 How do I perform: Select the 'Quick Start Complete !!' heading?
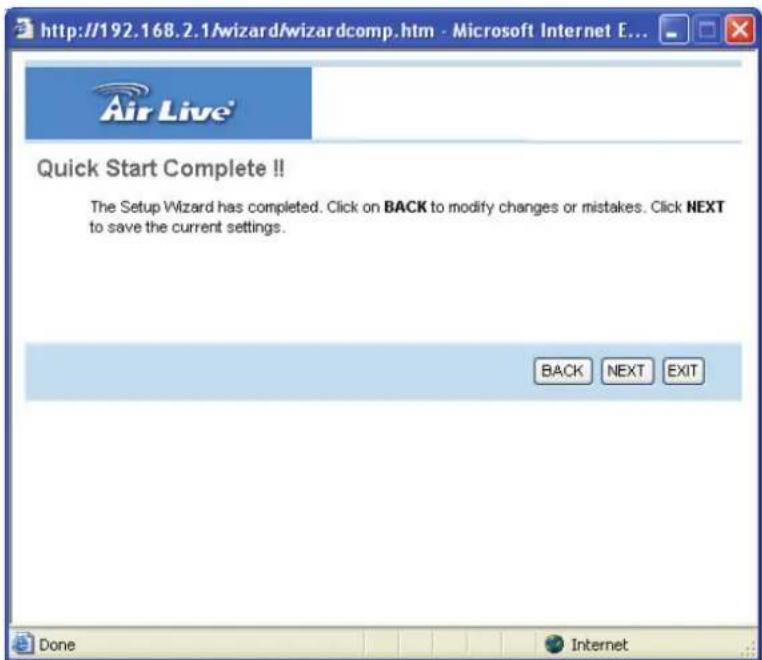(160, 169)
